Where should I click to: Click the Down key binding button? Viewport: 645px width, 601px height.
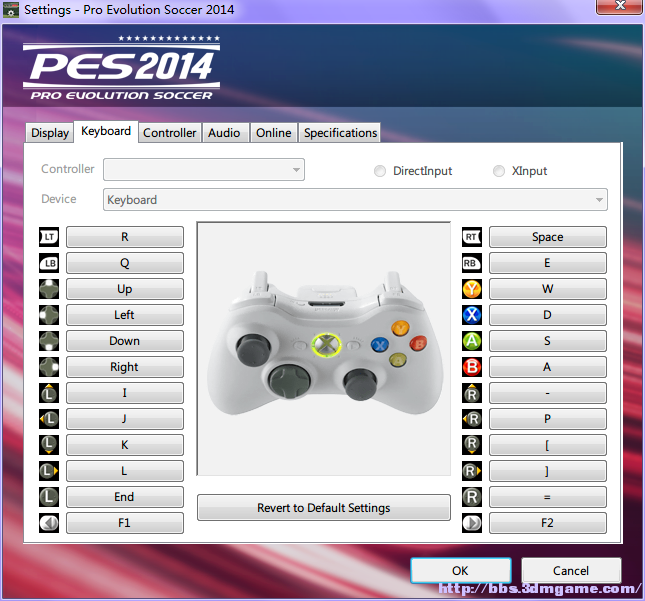125,341
